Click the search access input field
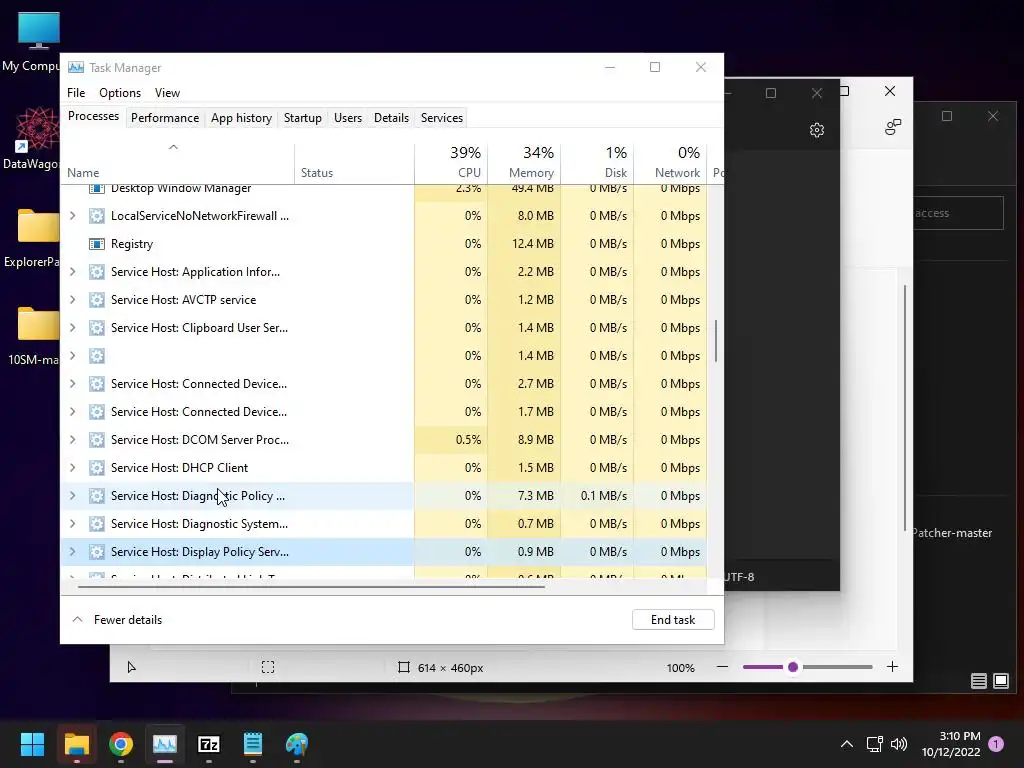Viewport: 1024px width, 768px height. click(x=958, y=213)
